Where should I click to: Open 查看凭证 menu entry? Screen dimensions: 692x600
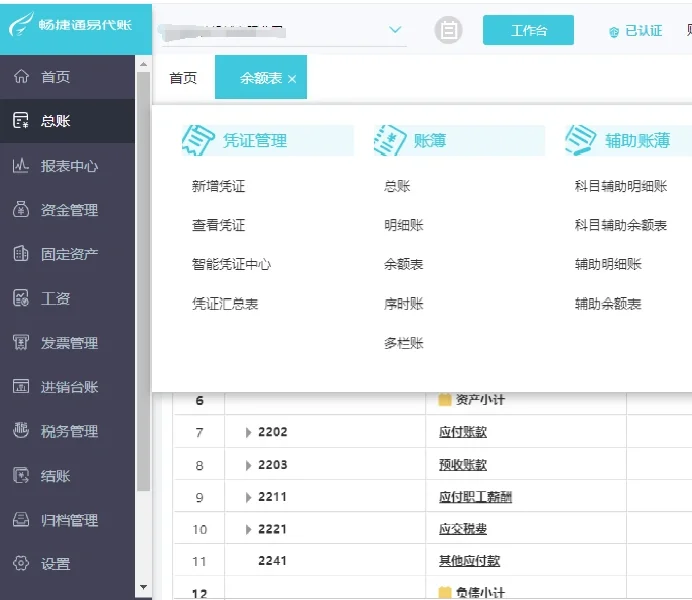click(218, 225)
